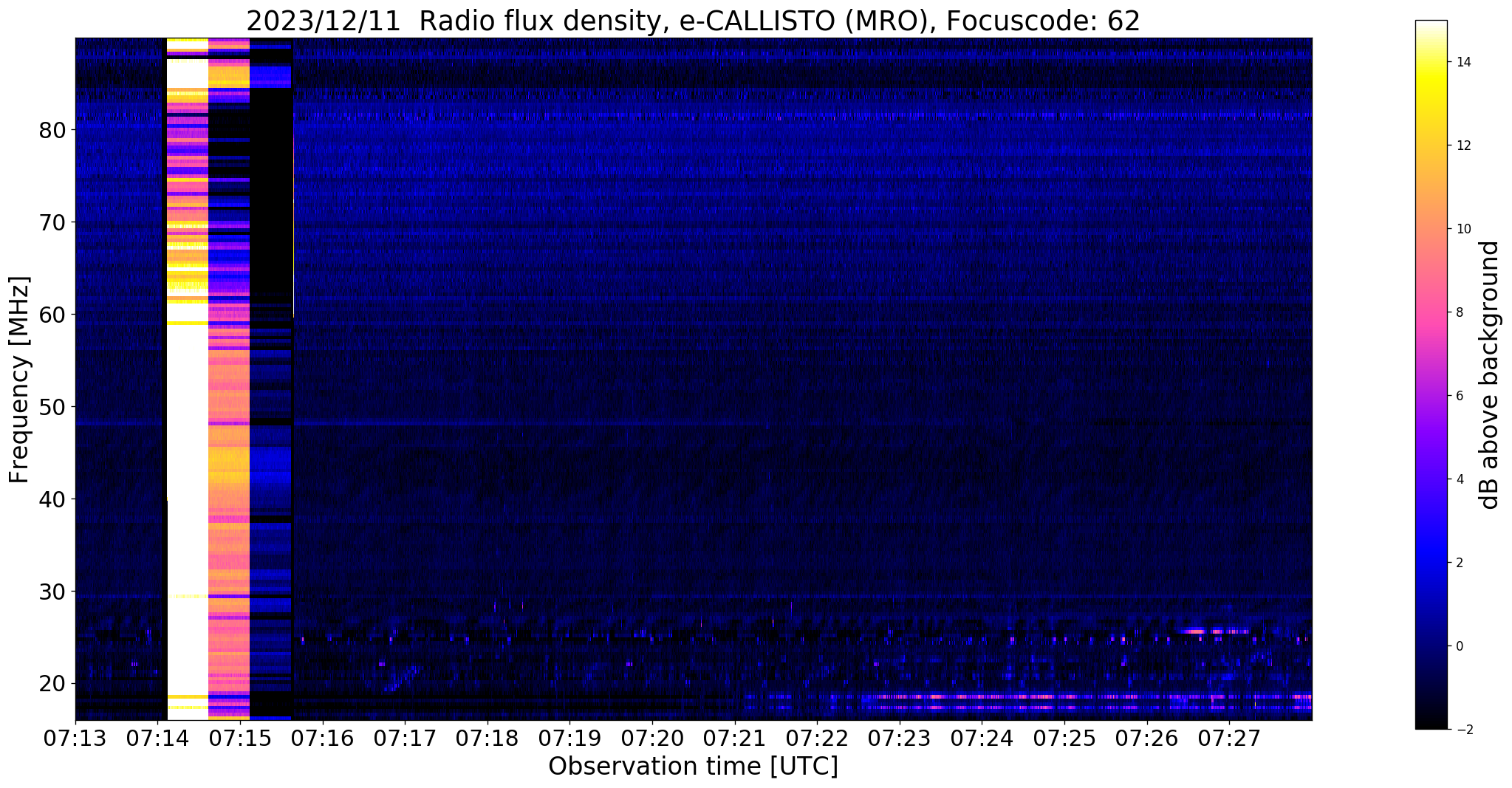Click the 07:16 time tick label
Image resolution: width=1512 pixels, height=788 pixels.
323,739
